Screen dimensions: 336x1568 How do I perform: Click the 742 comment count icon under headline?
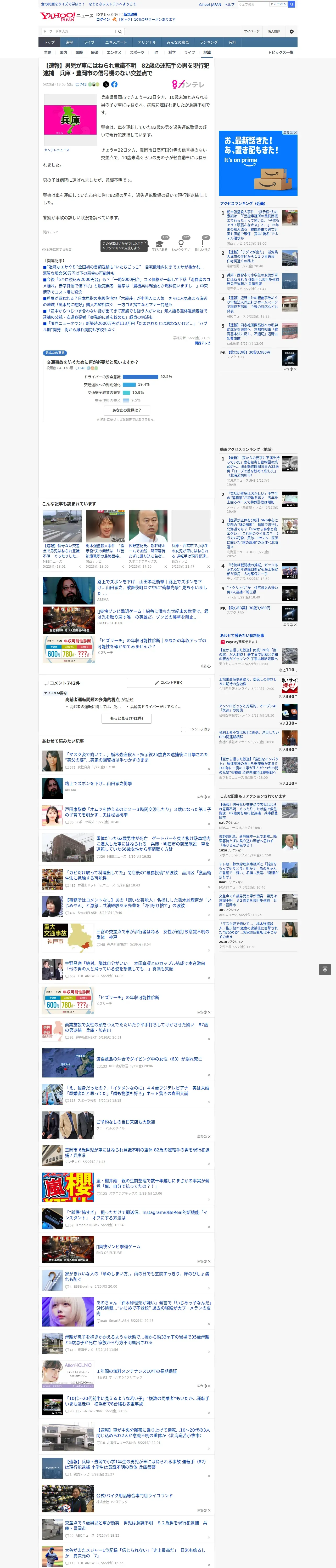(81, 85)
